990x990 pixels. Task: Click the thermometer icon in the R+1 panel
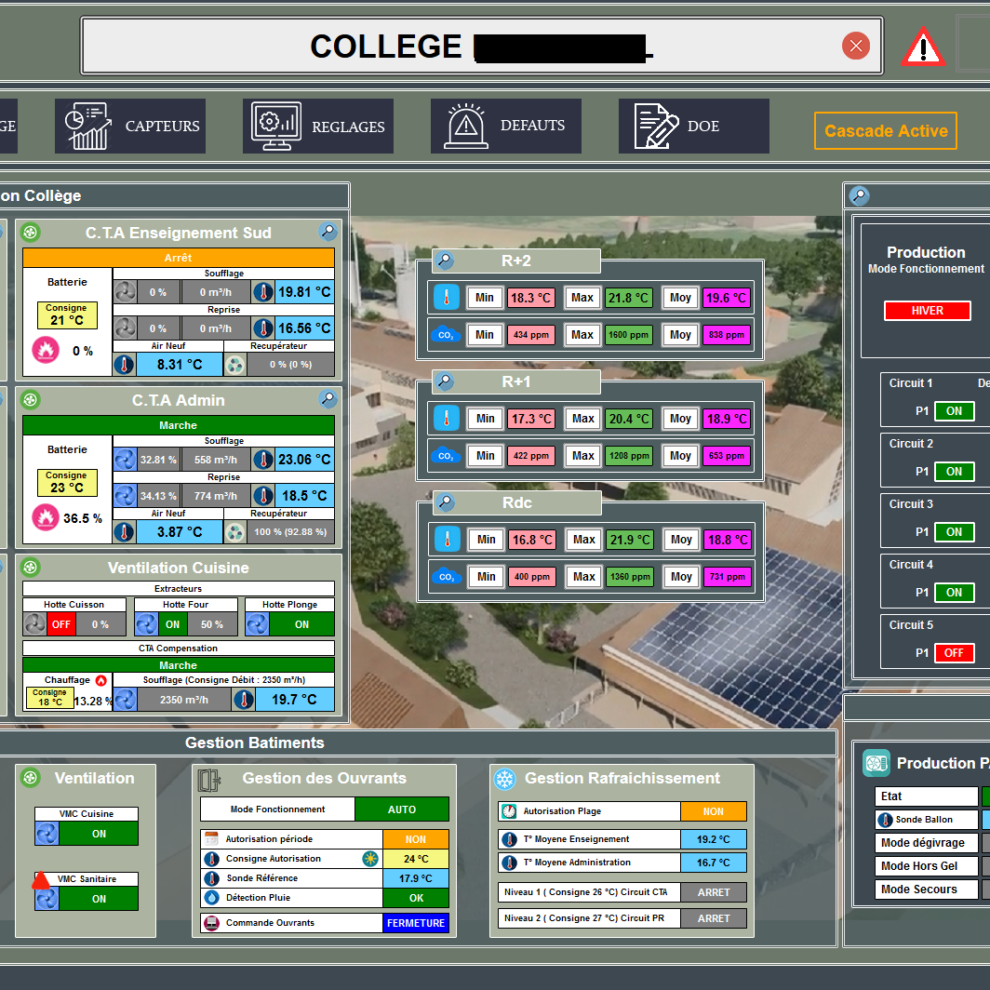(445, 418)
